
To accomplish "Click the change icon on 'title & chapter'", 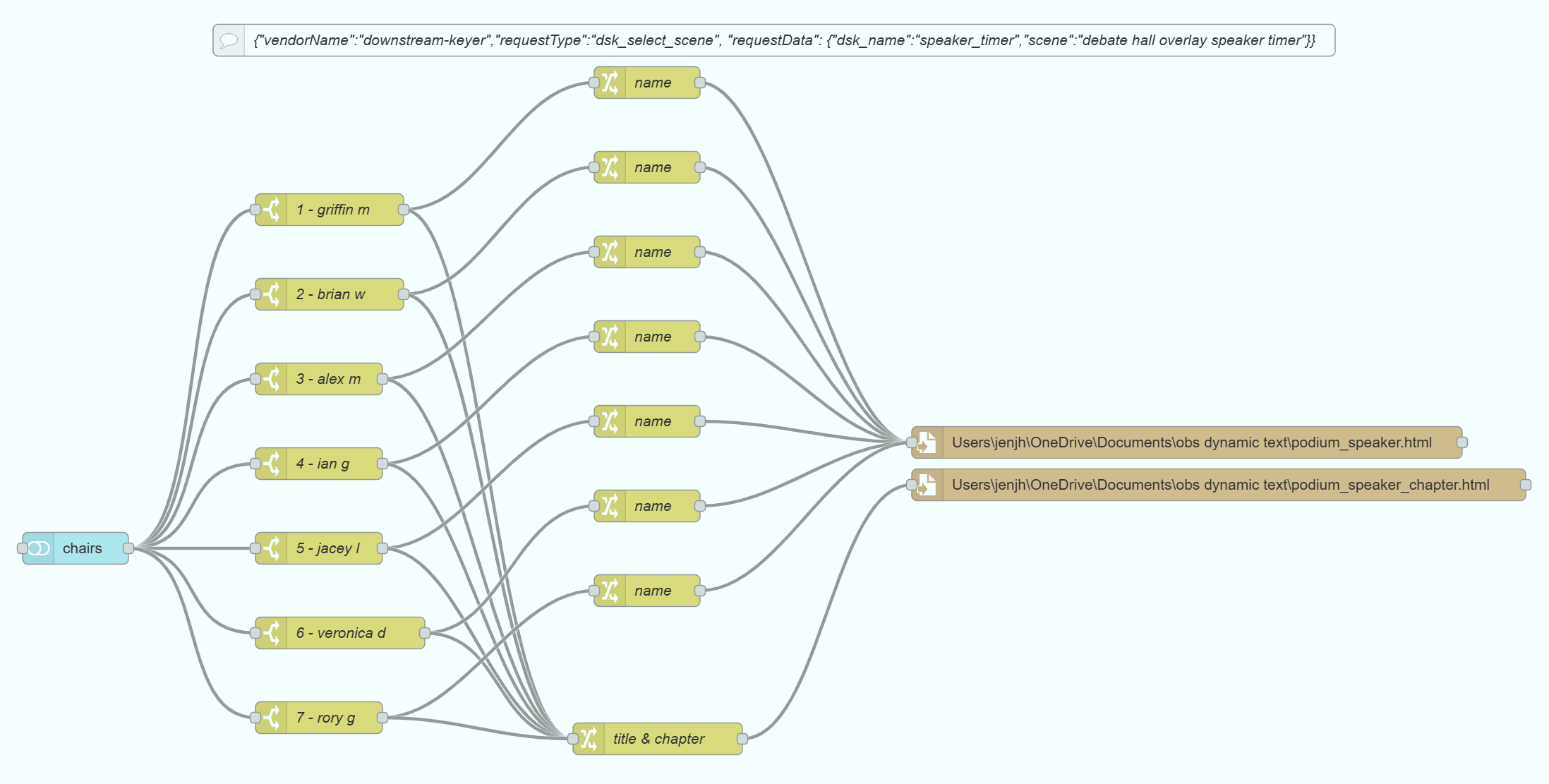I will (x=589, y=739).
